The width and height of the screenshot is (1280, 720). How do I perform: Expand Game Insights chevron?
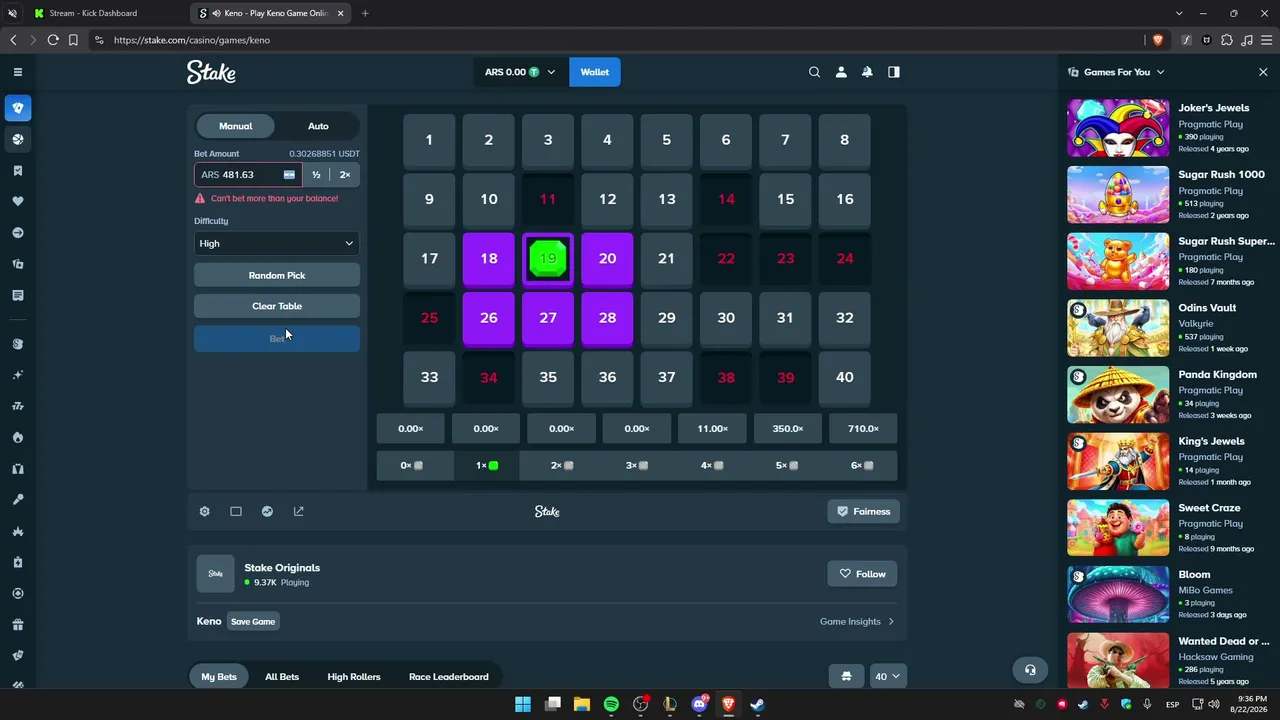click(891, 622)
